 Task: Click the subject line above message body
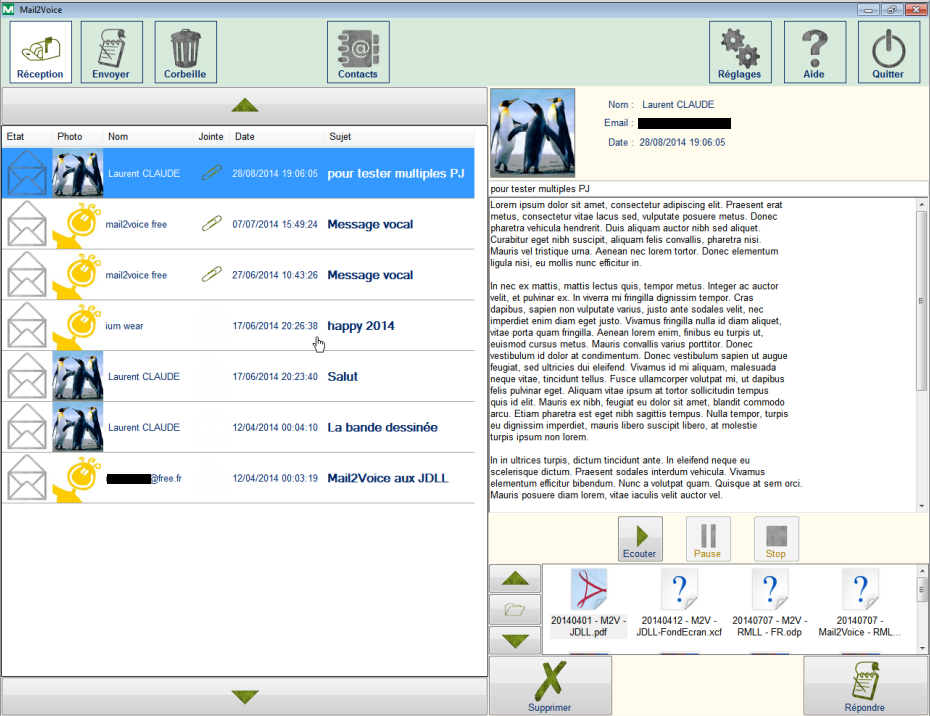pos(709,189)
